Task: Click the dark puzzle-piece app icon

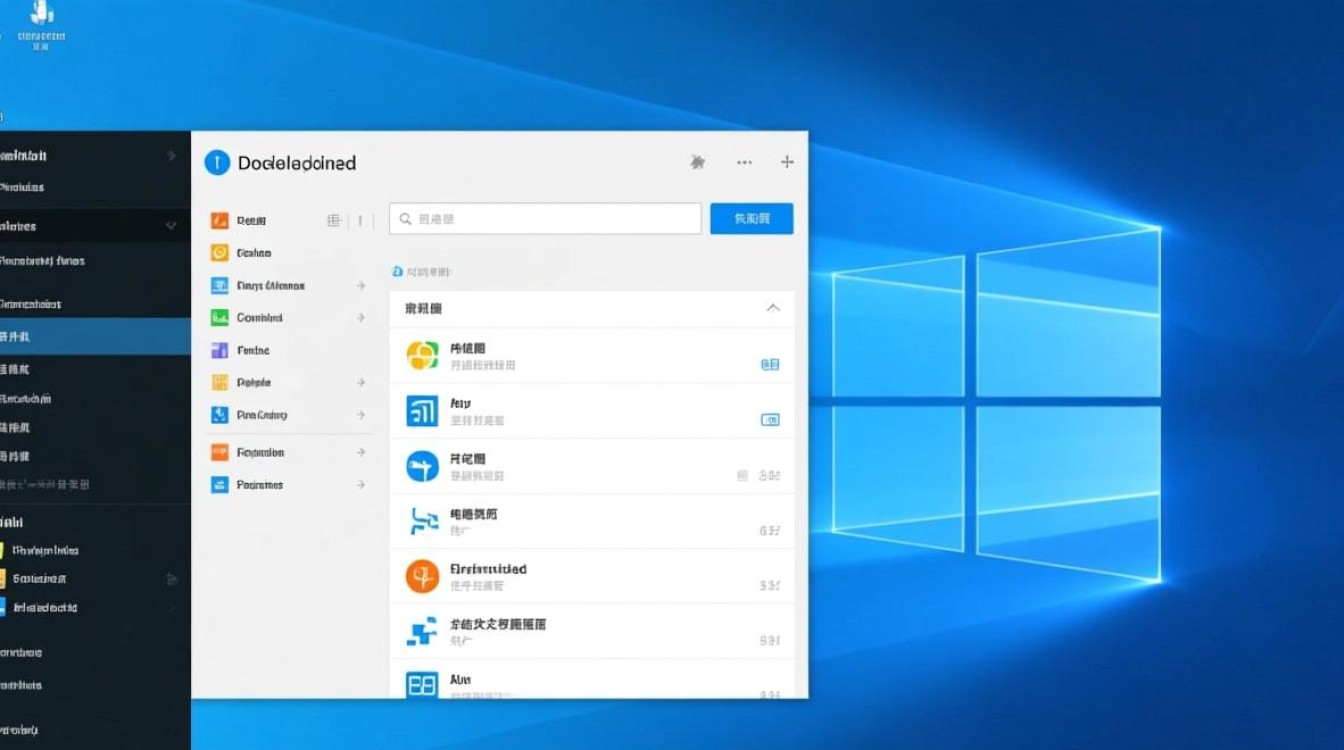Action: tap(421, 632)
